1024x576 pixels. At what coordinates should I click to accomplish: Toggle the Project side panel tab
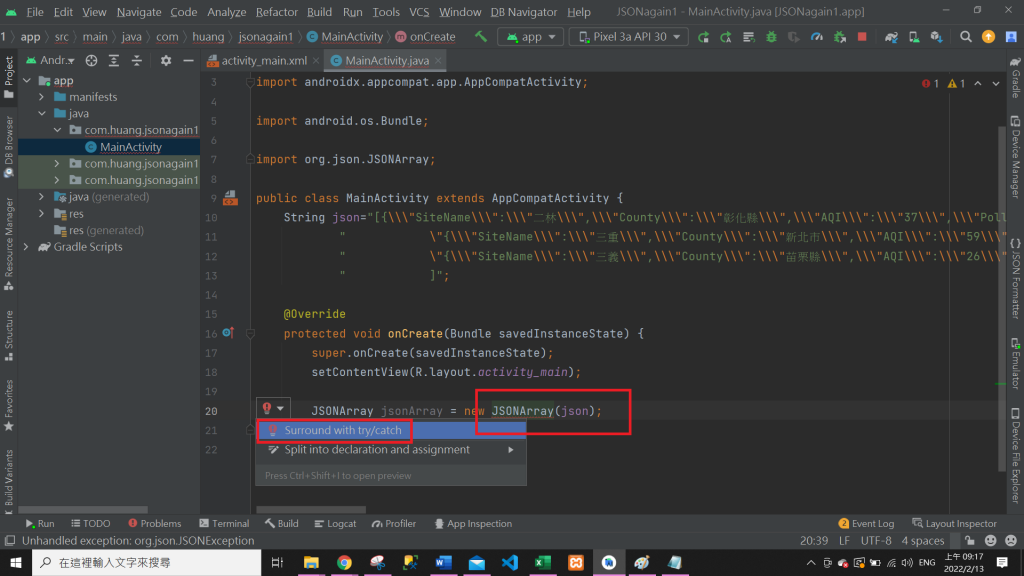coord(8,76)
